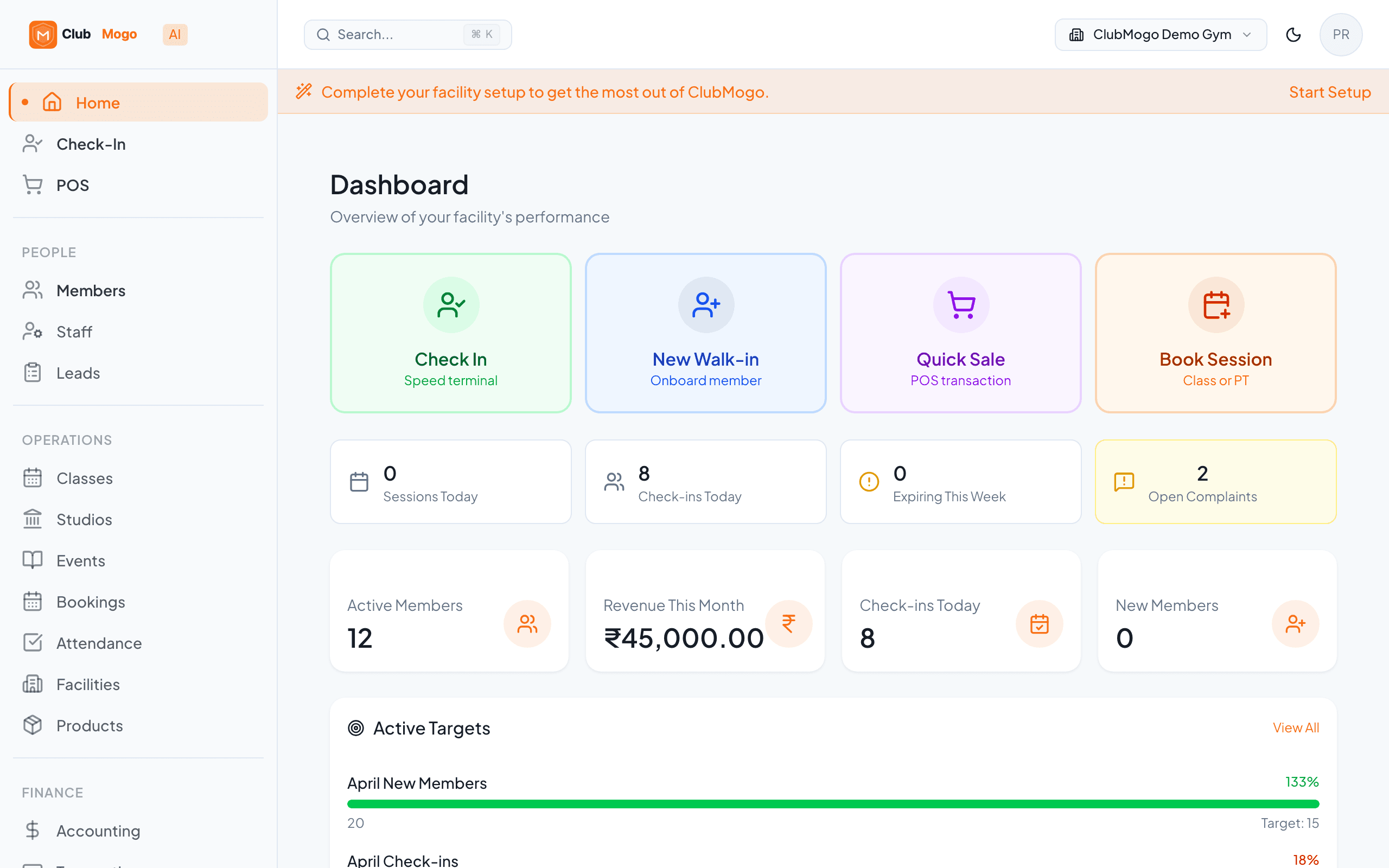Open the PR profile avatar menu

pyautogui.click(x=1341, y=34)
